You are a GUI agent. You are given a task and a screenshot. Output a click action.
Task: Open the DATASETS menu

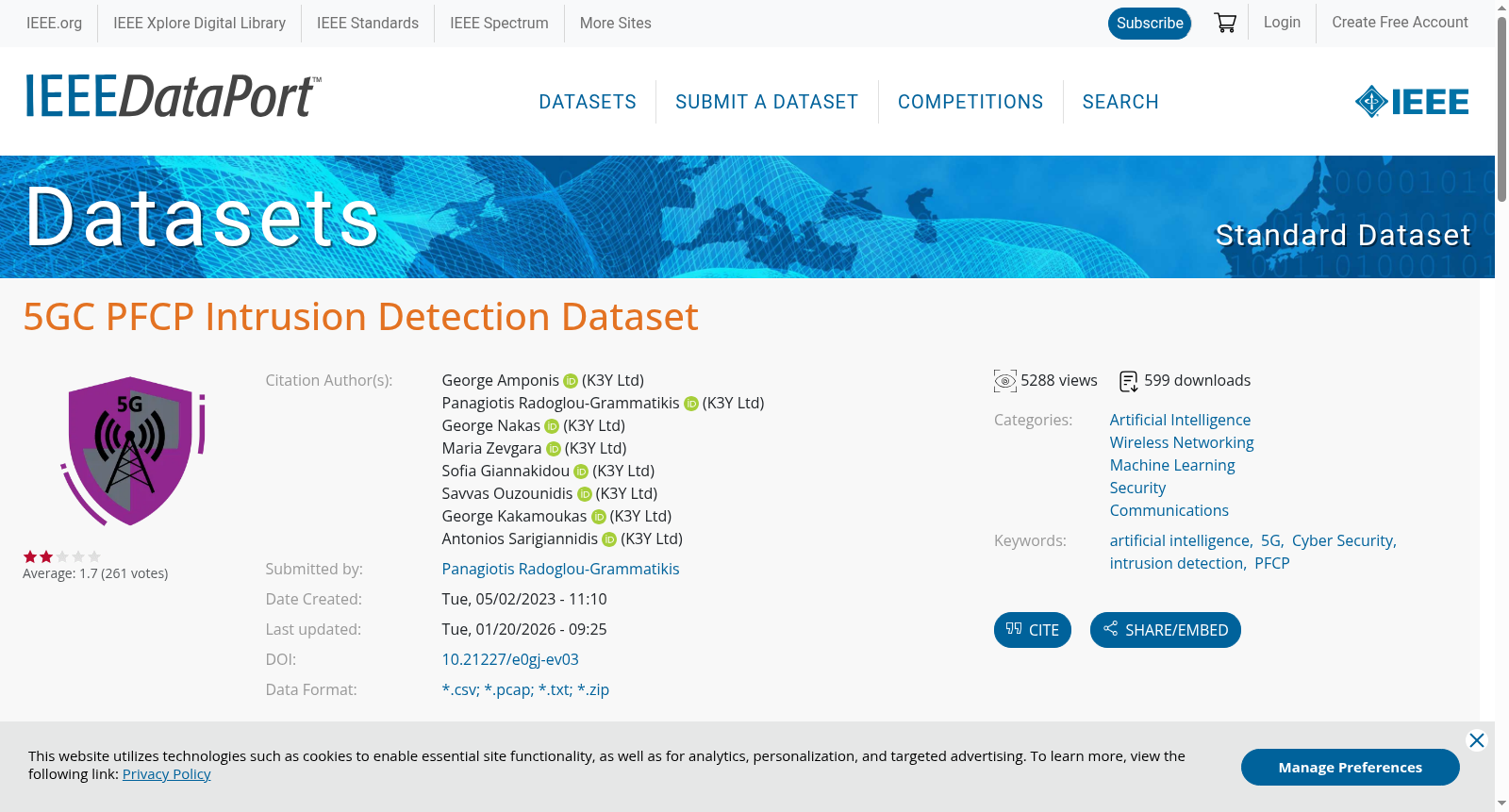pyautogui.click(x=588, y=102)
